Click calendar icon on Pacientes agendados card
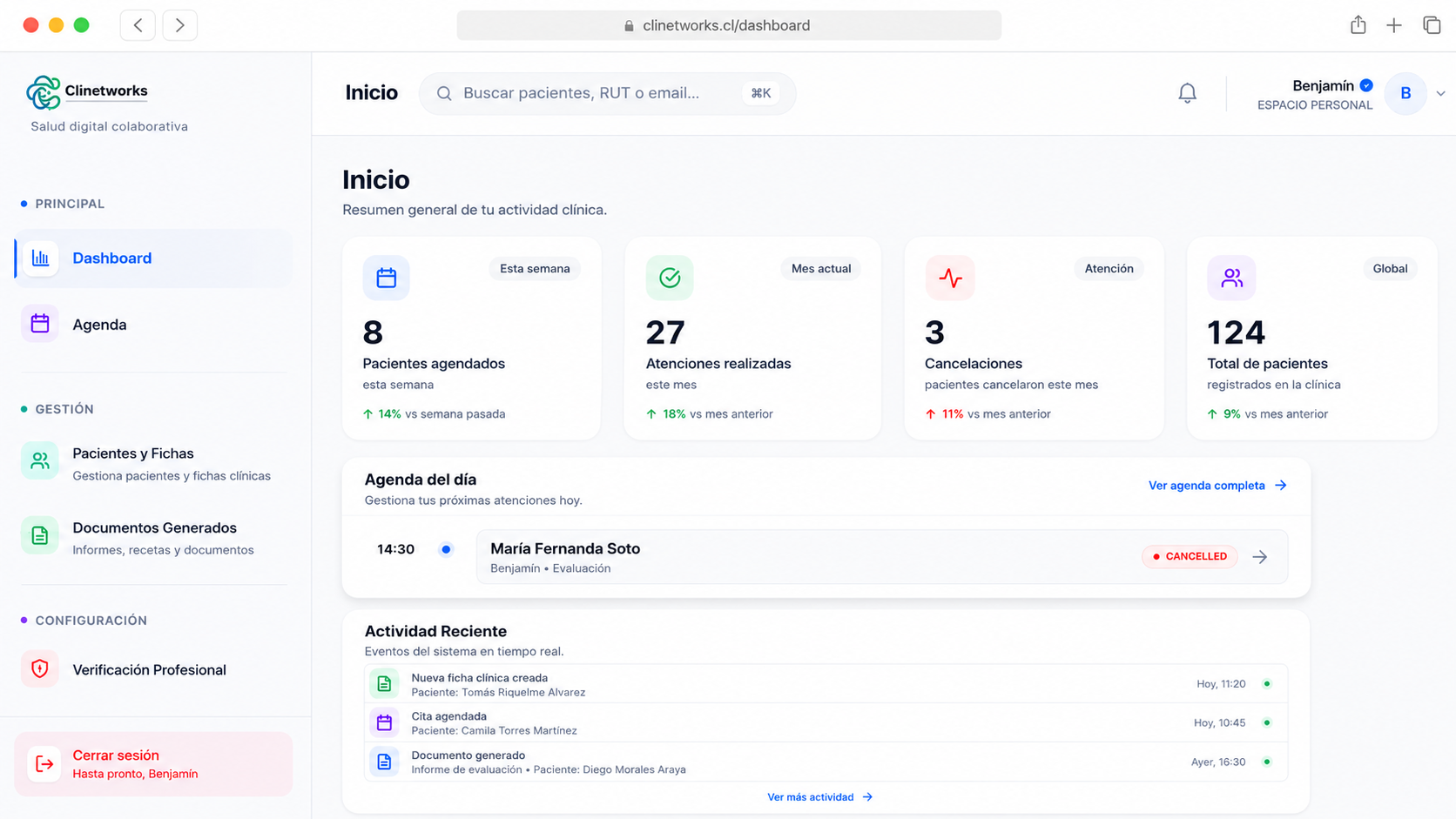Screen dimensions: 1456x819 click(387, 278)
